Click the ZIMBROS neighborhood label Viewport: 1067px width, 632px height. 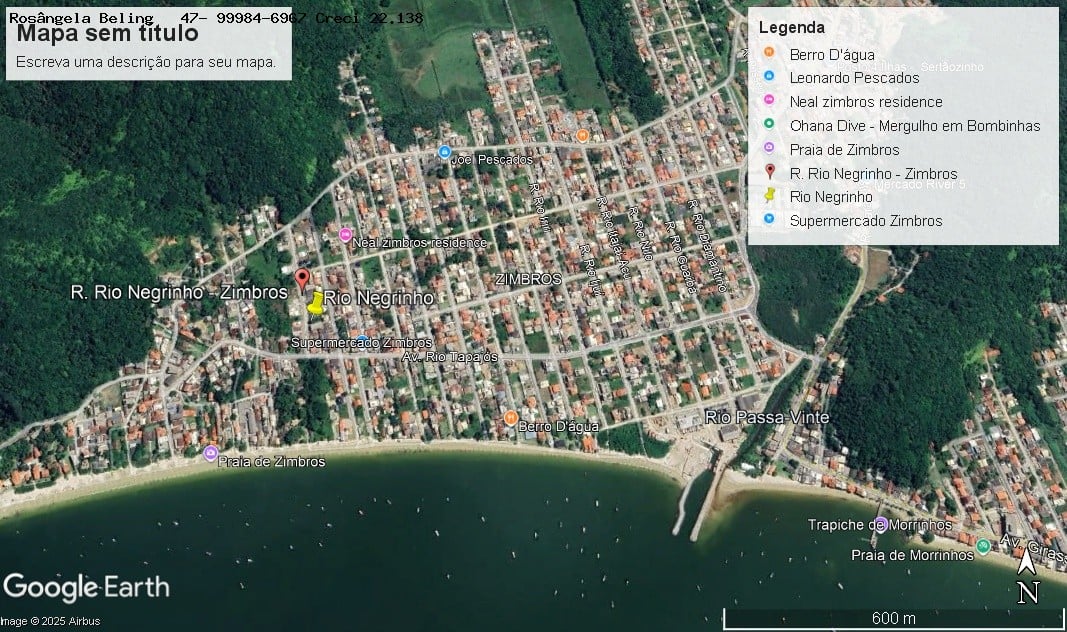tap(528, 279)
